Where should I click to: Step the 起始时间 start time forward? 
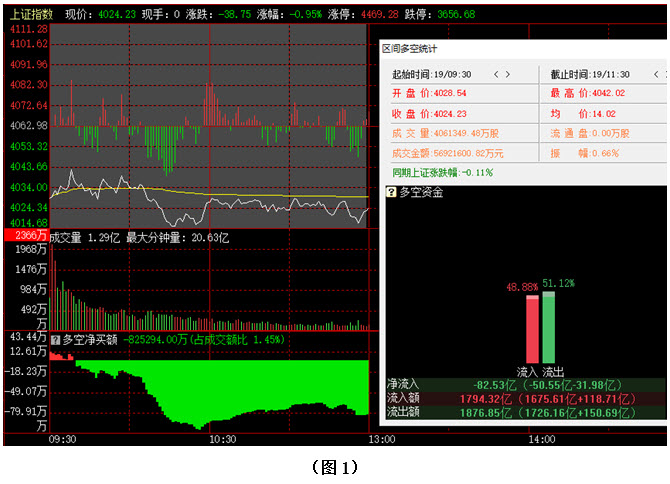point(508,75)
